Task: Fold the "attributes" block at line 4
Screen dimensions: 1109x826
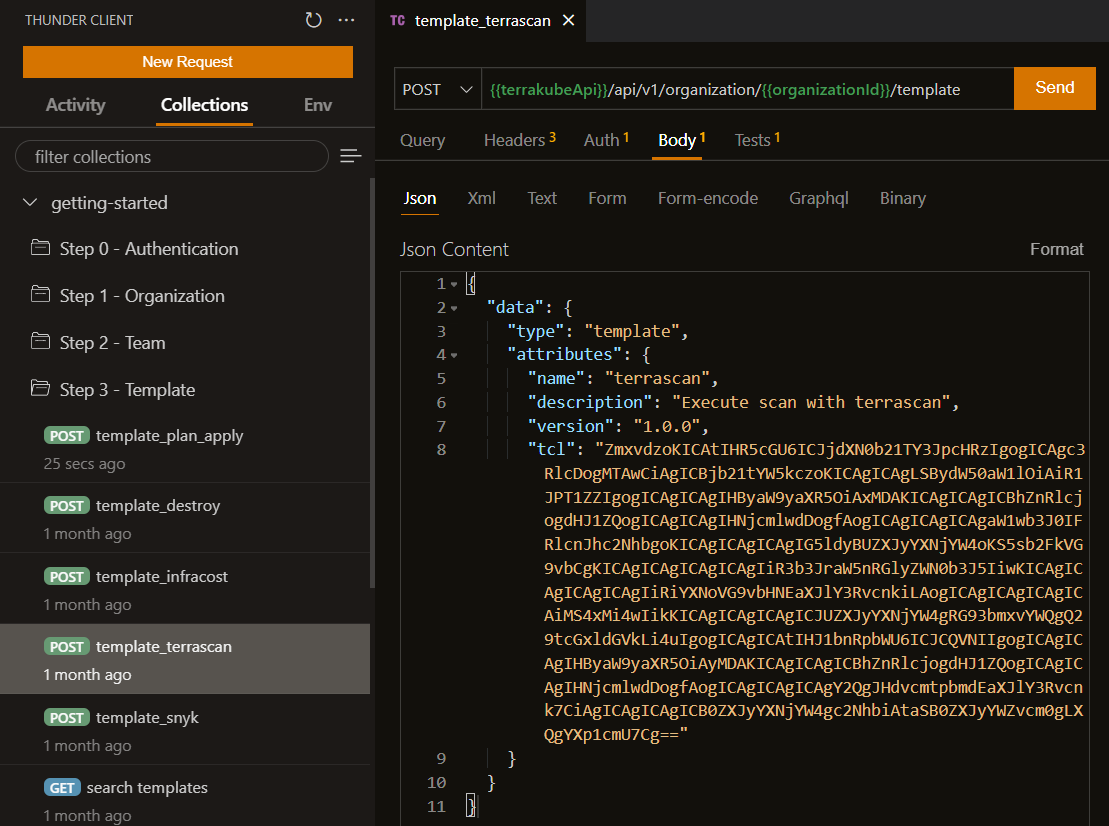Action: [454, 355]
